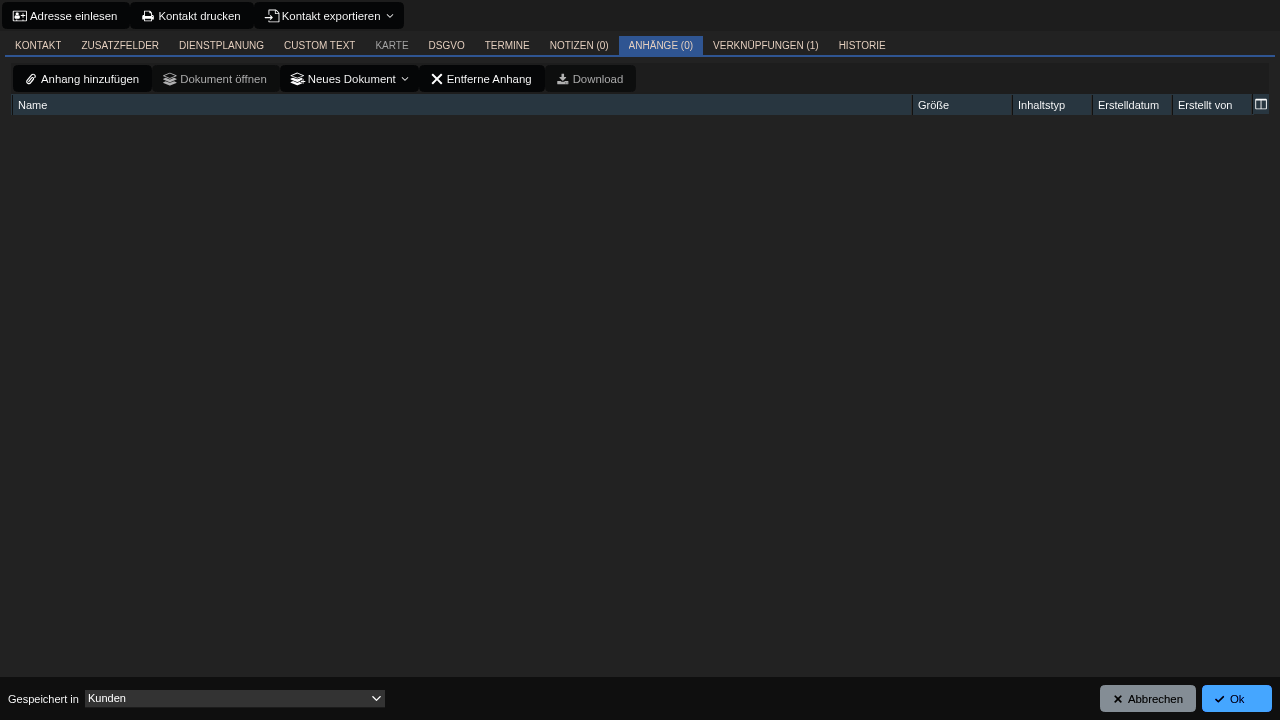The height and width of the screenshot is (720, 1280).
Task: Open the ZUSATZFELDER tab
Action: (x=120, y=46)
